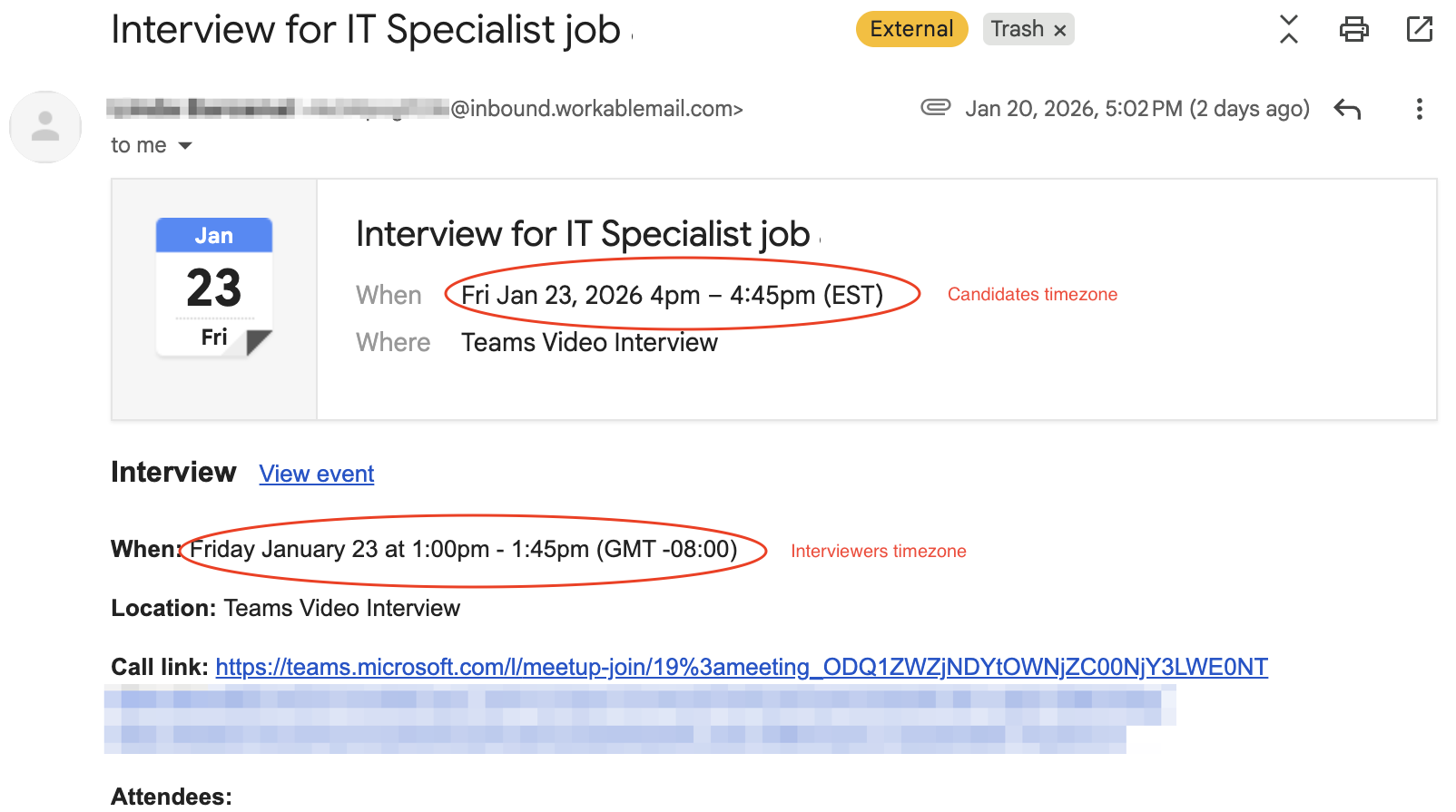1456x812 pixels.
Task: Print this interview email
Action: 1353,29
